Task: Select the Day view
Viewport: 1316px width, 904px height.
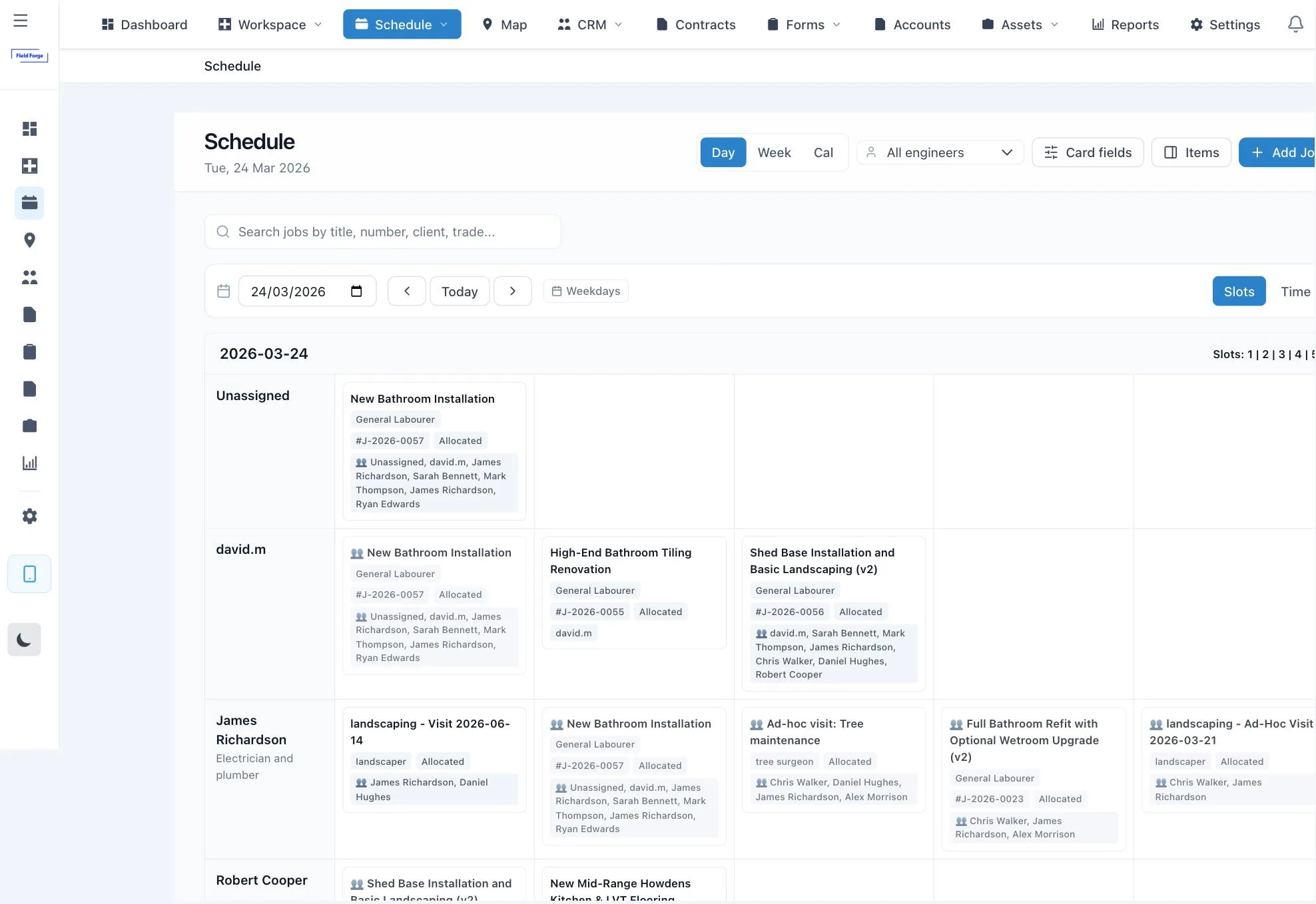Action: click(x=723, y=152)
